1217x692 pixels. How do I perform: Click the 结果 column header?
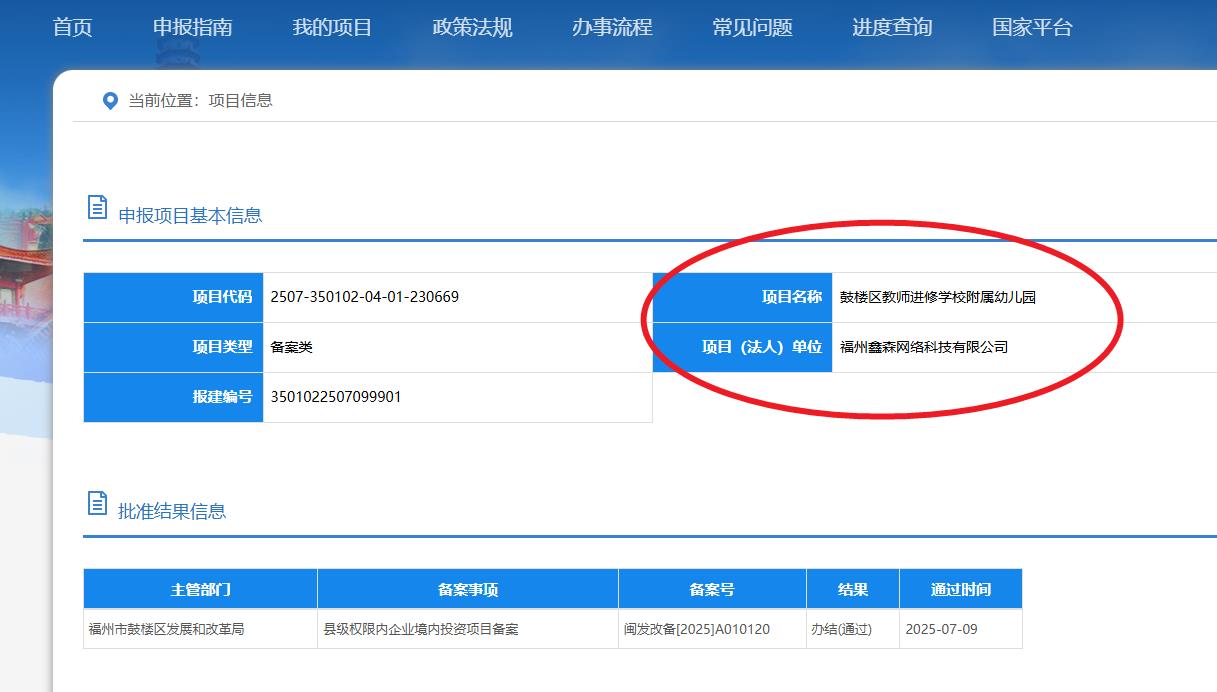pos(853,589)
